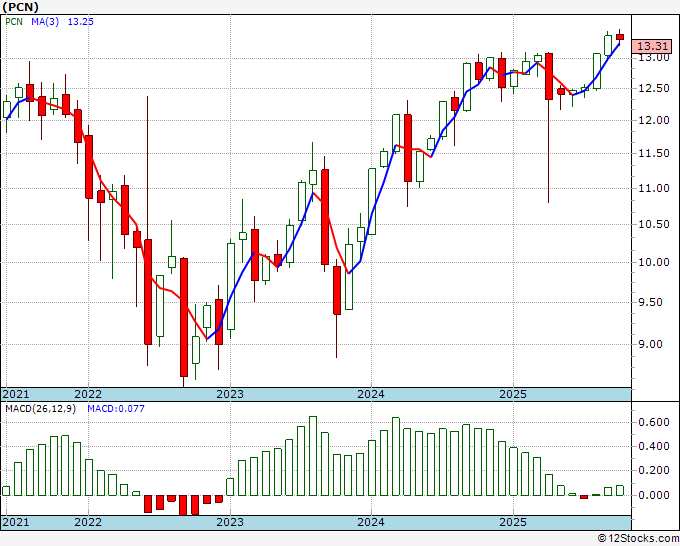Click 2025 on the MACD panel time axis

513,522
